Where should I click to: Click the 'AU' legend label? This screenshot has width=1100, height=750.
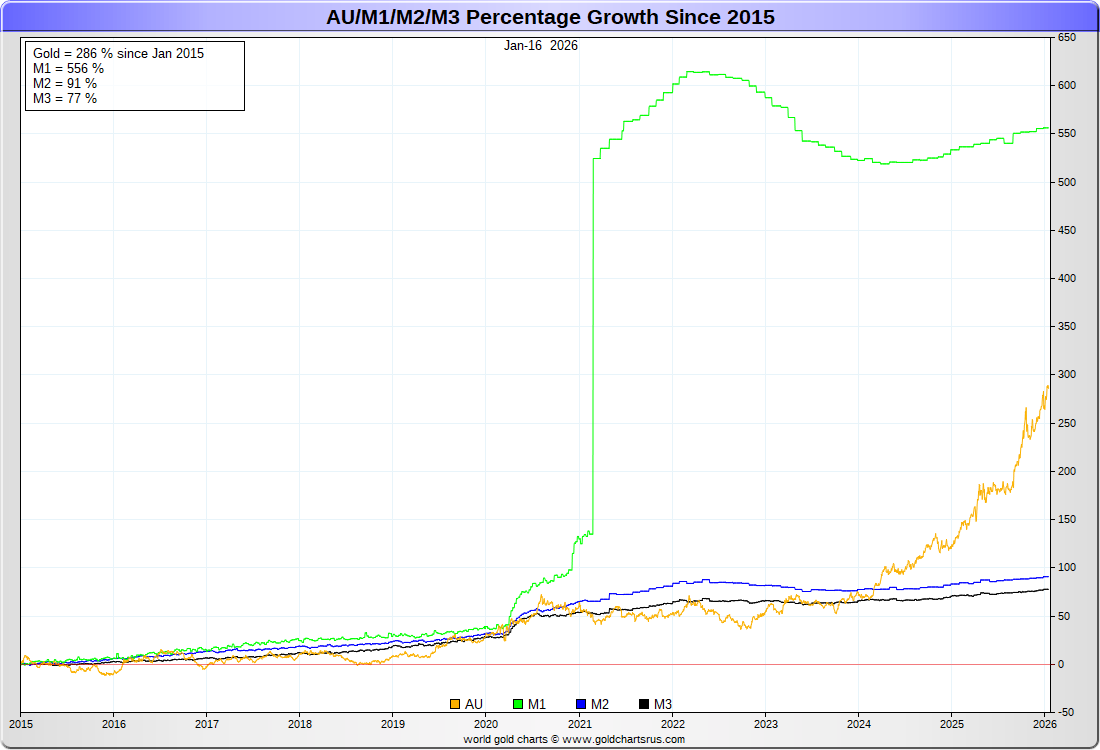[x=474, y=704]
